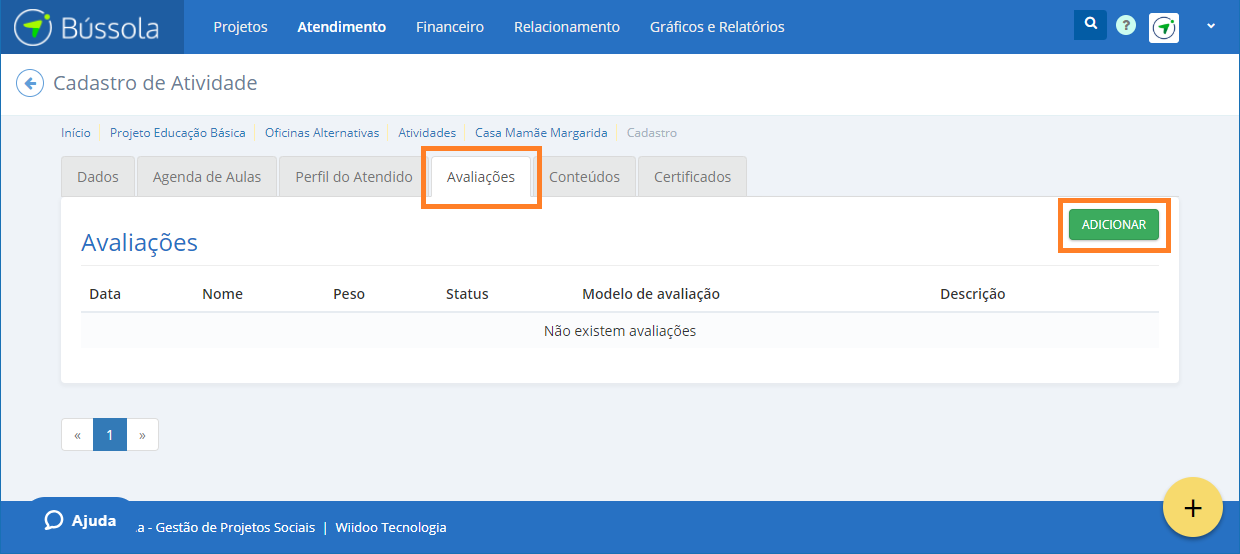
Task: Open the search magnifier icon
Action: coord(1090,25)
